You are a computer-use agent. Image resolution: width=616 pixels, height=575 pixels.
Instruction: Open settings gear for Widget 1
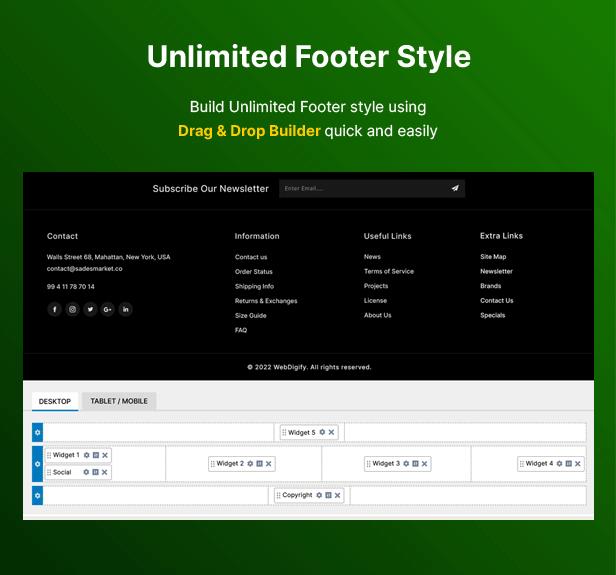86,455
